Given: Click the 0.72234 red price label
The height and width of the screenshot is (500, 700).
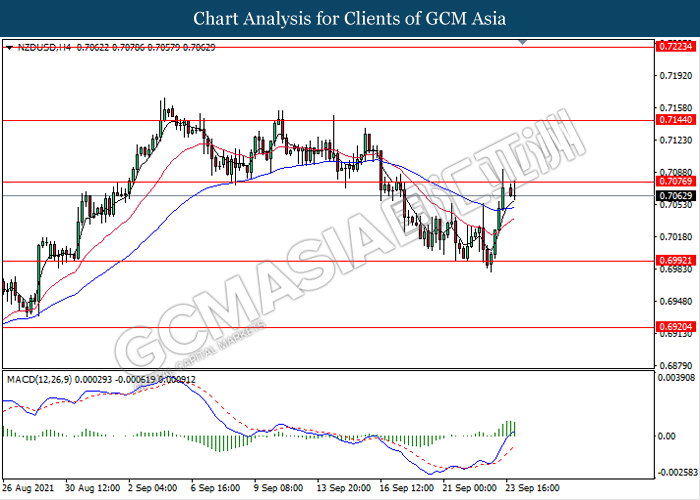Looking at the screenshot, I should pyautogui.click(x=675, y=46).
